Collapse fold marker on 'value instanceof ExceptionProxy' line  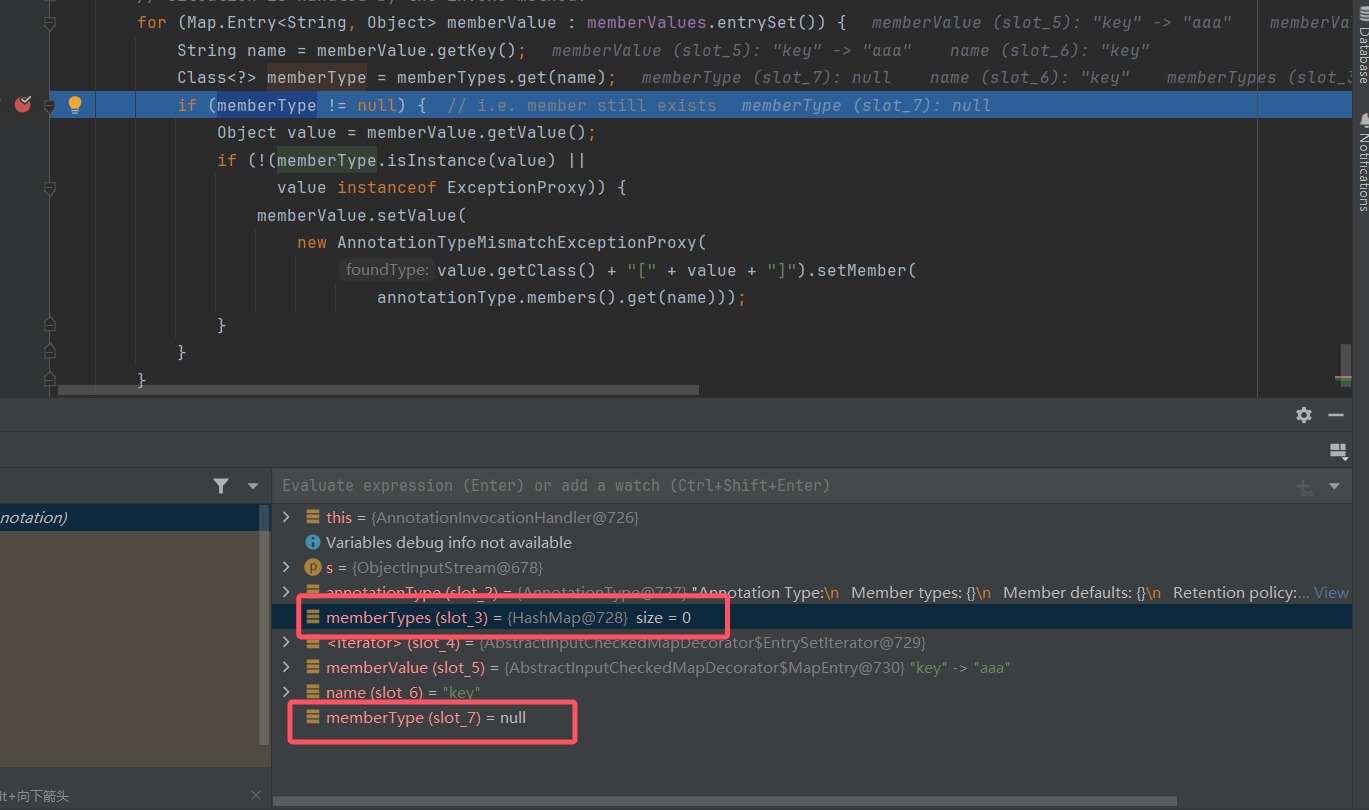(x=50, y=187)
